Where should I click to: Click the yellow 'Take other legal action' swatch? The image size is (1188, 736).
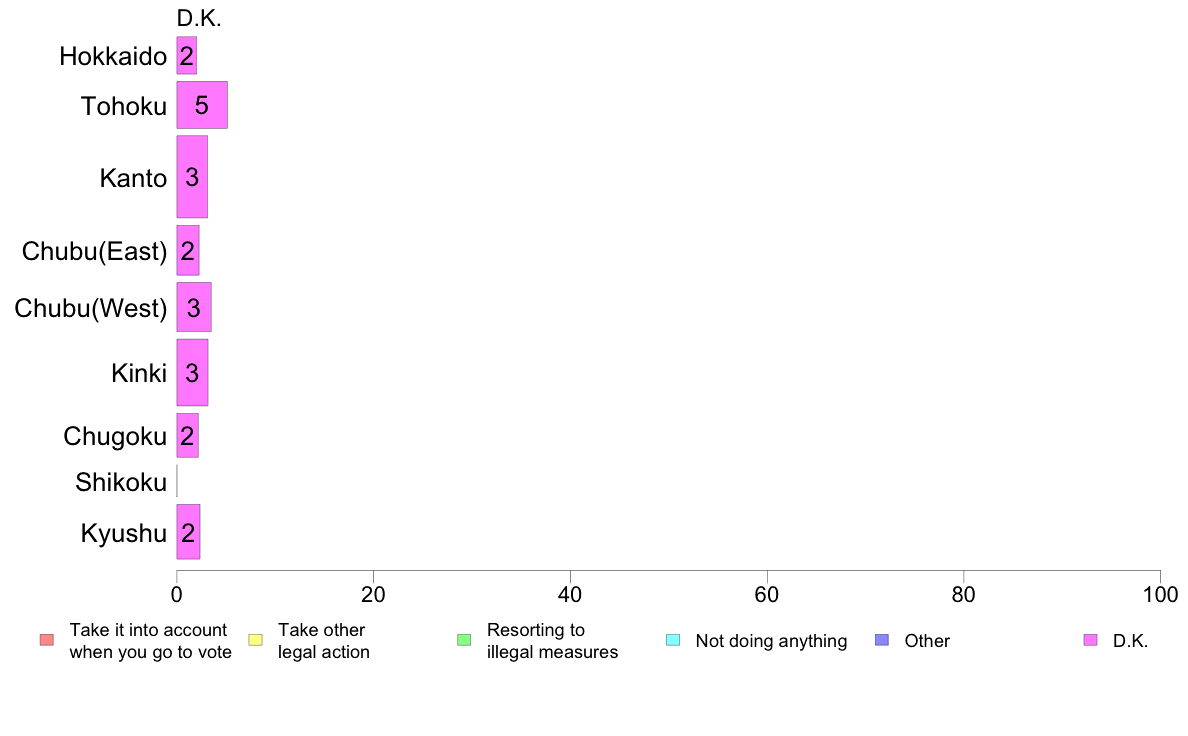coord(255,640)
